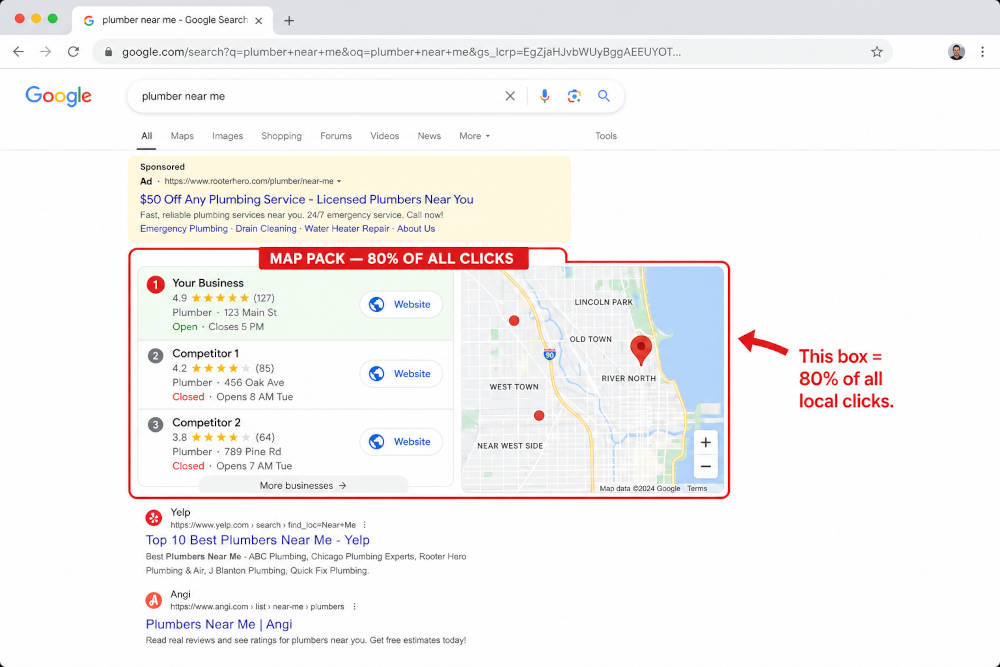Select the Competitor 2 listing name

tap(206, 422)
